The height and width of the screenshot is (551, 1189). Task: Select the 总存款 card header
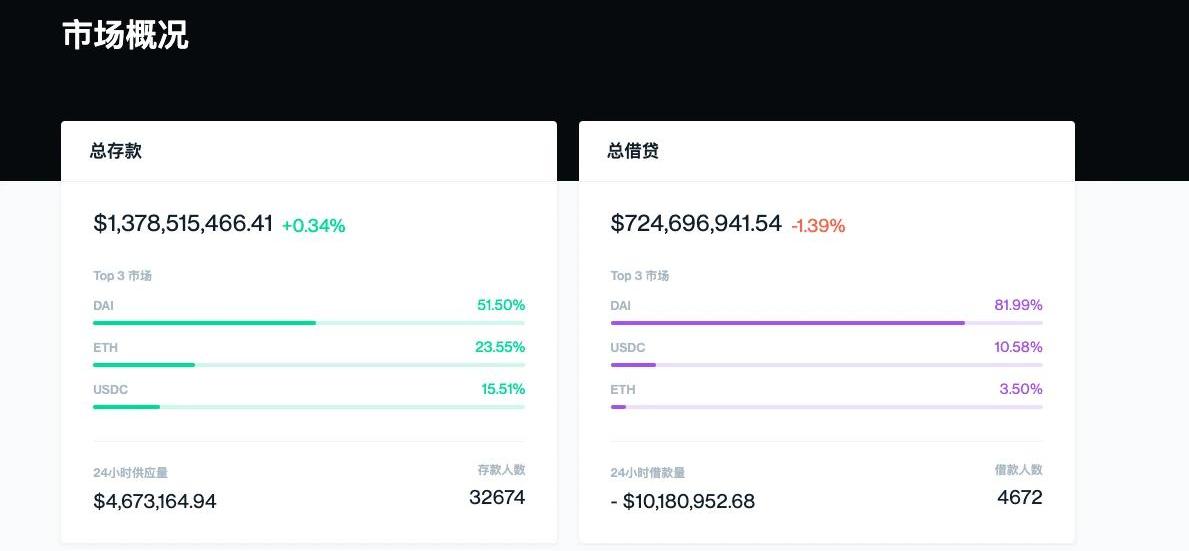tap(116, 151)
